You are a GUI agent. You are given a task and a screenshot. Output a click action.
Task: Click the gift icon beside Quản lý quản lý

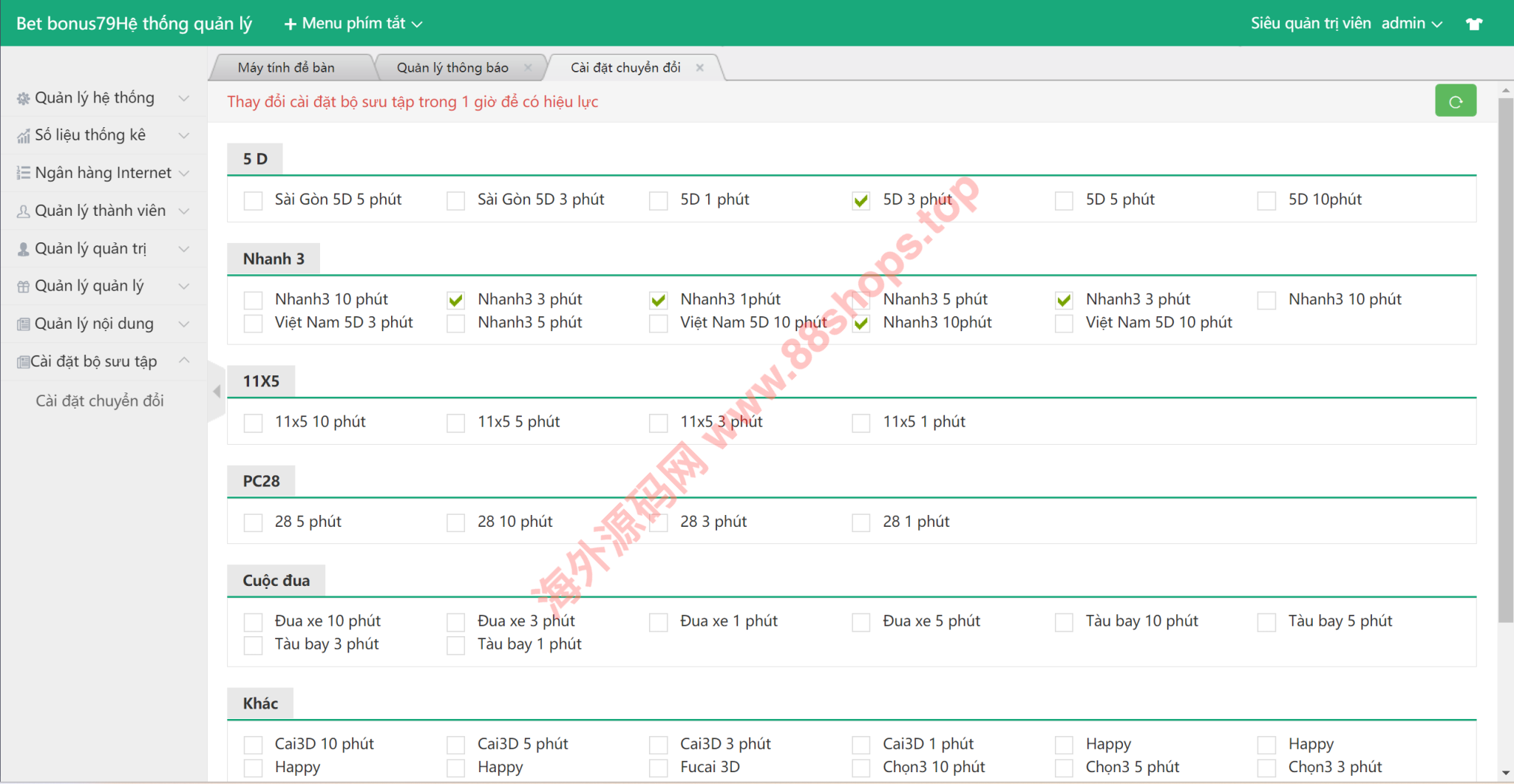pos(24,287)
